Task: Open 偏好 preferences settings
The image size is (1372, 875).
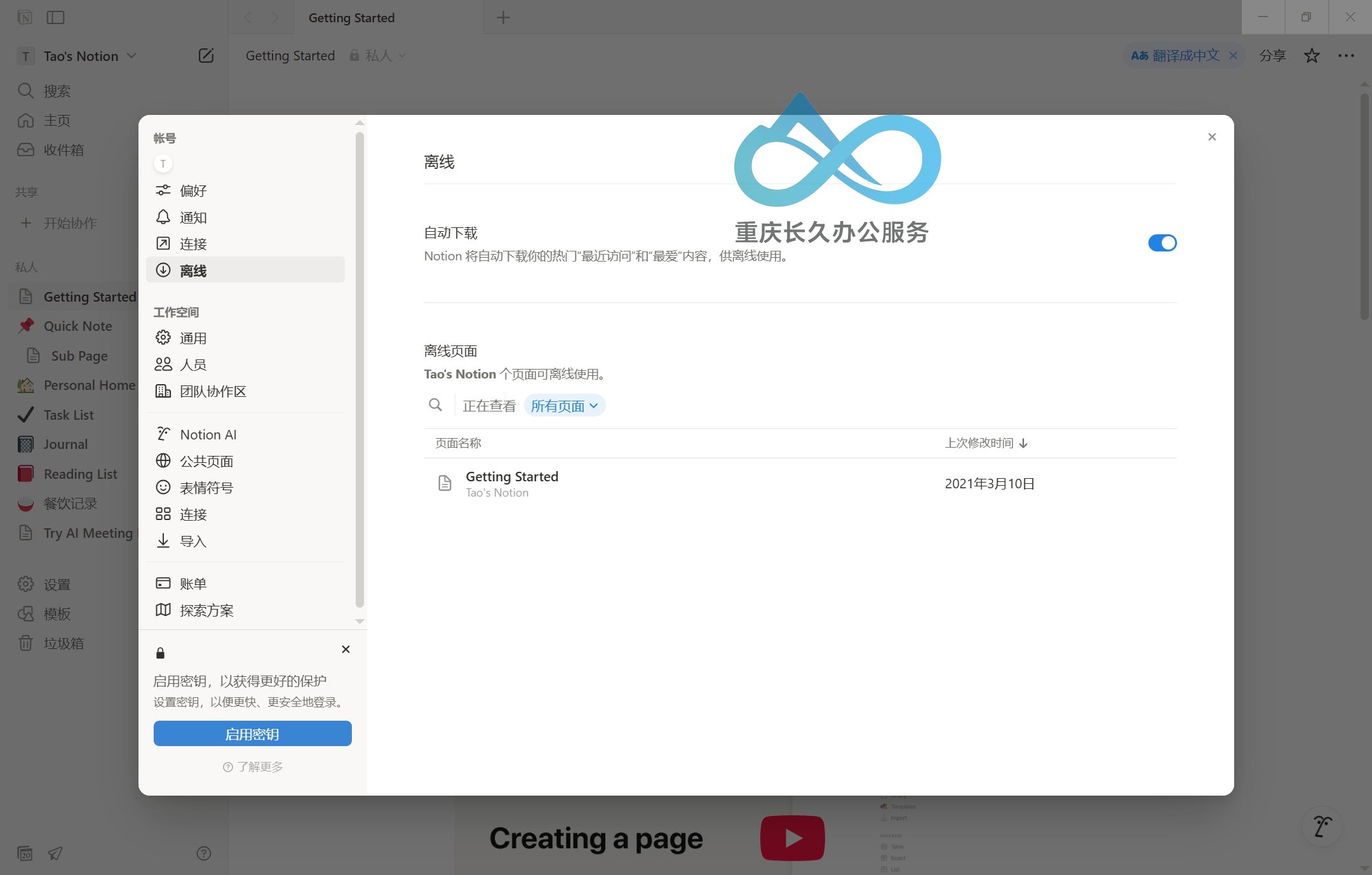Action: 245,190
